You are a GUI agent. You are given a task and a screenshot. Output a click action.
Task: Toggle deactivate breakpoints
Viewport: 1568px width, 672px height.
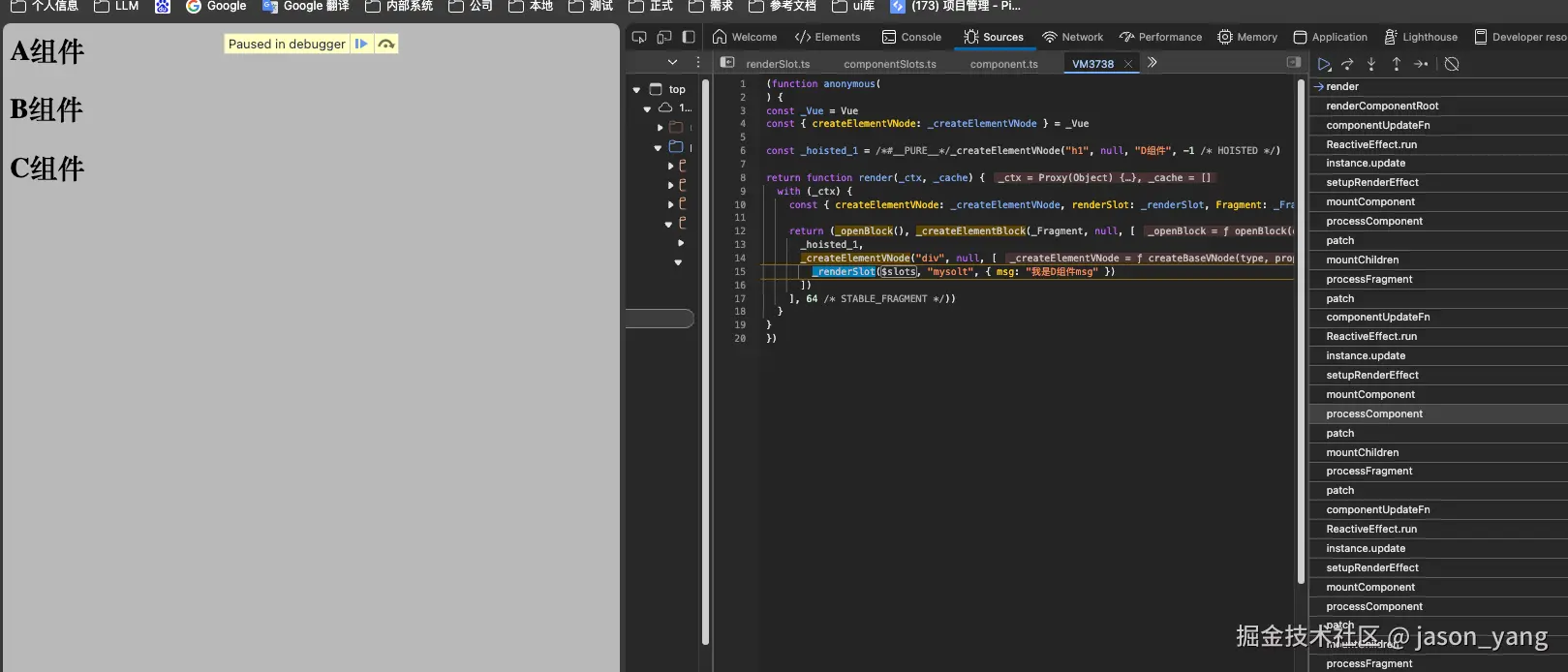click(x=1452, y=64)
